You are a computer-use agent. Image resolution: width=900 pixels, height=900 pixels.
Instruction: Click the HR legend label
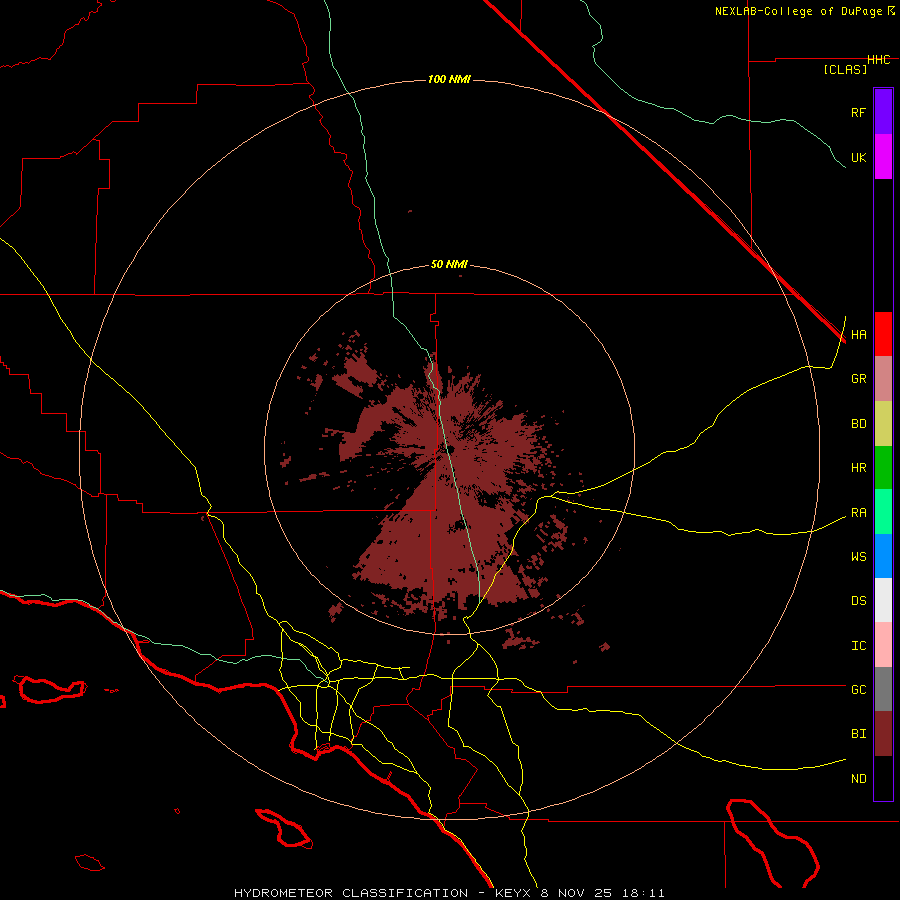(858, 468)
